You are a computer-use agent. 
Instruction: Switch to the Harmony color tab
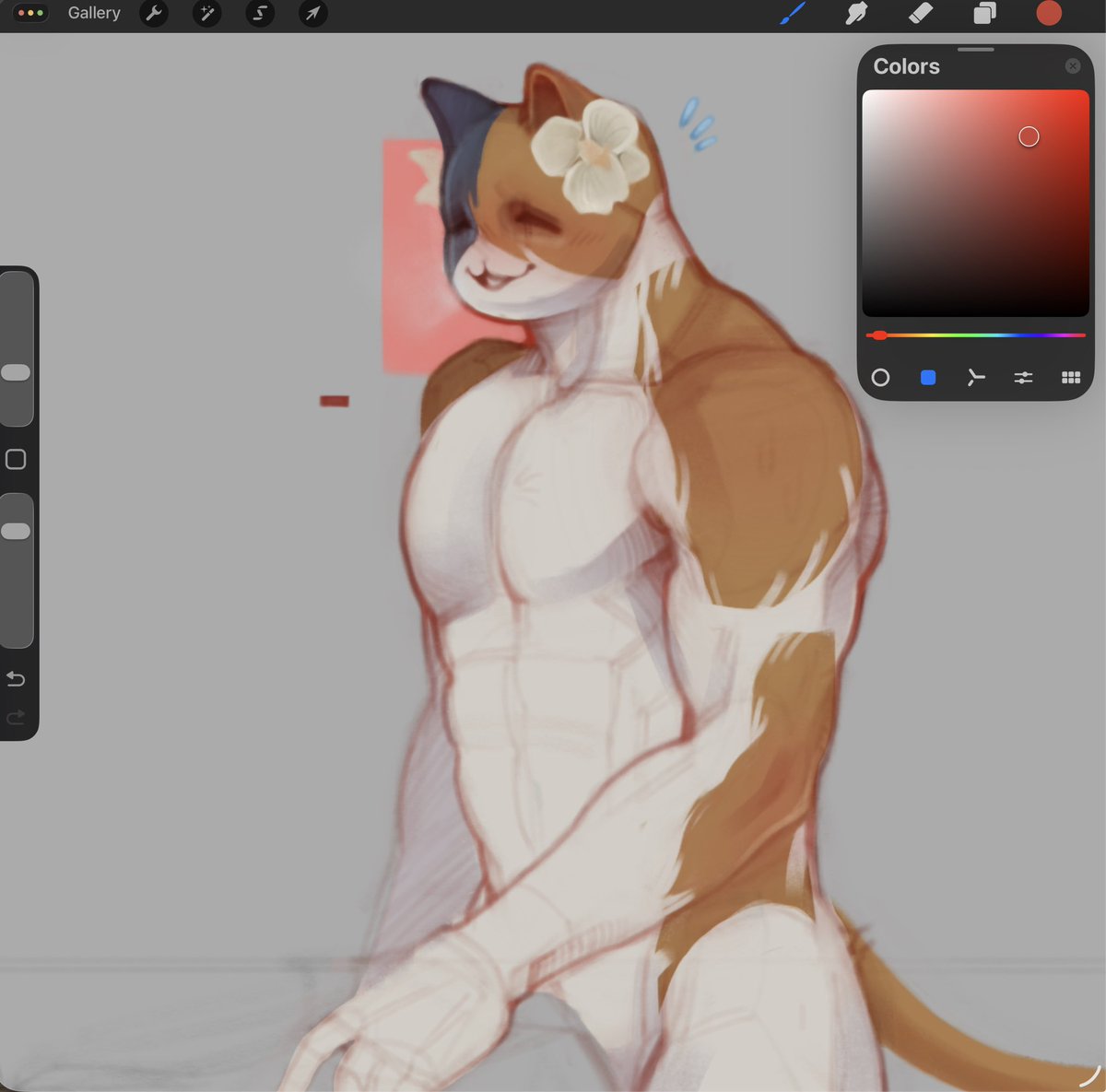(x=976, y=377)
